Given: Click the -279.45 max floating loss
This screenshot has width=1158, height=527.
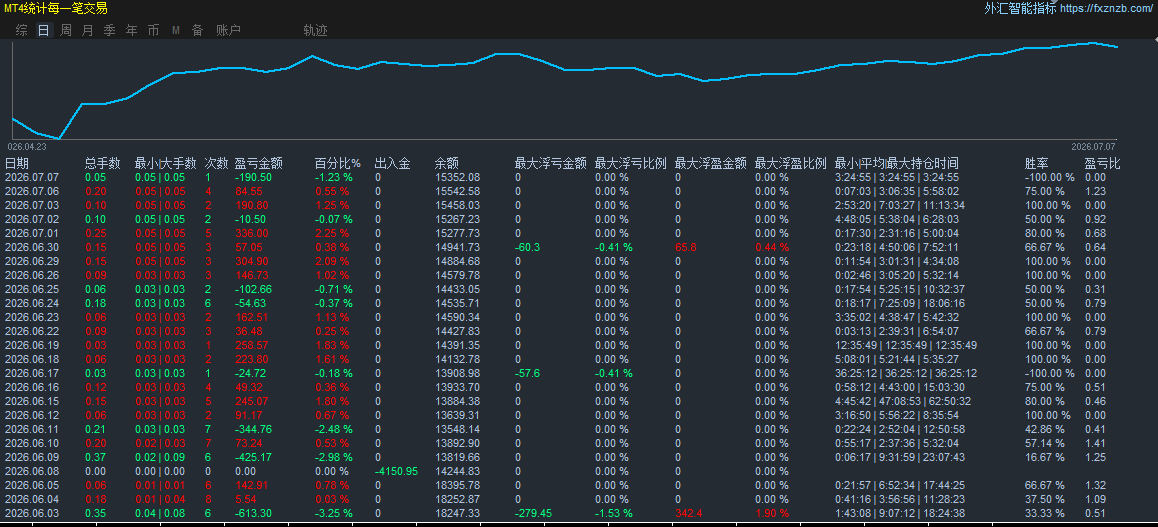Looking at the screenshot, I should pyautogui.click(x=533, y=513).
